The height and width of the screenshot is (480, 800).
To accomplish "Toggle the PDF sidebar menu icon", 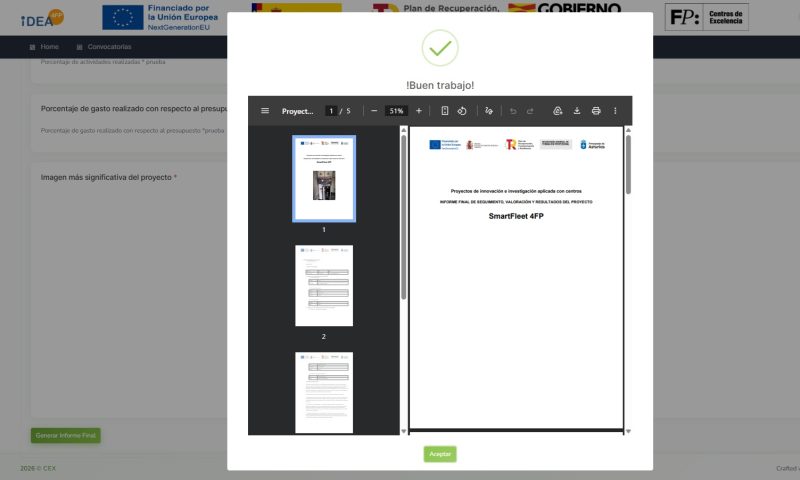I will (x=265, y=111).
